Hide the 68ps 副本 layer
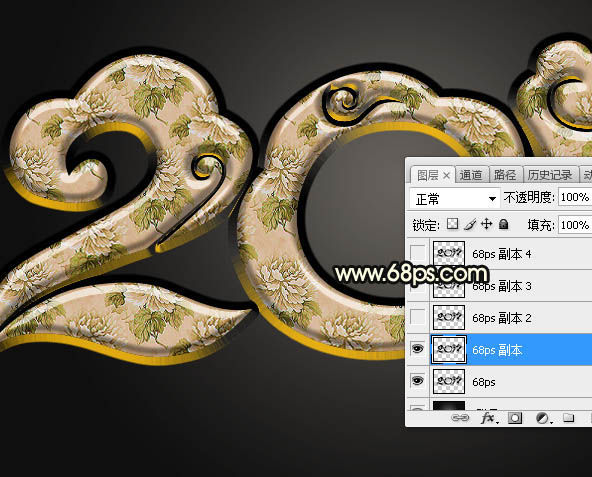Screen dimensions: 592x477 pyautogui.click(x=418, y=348)
